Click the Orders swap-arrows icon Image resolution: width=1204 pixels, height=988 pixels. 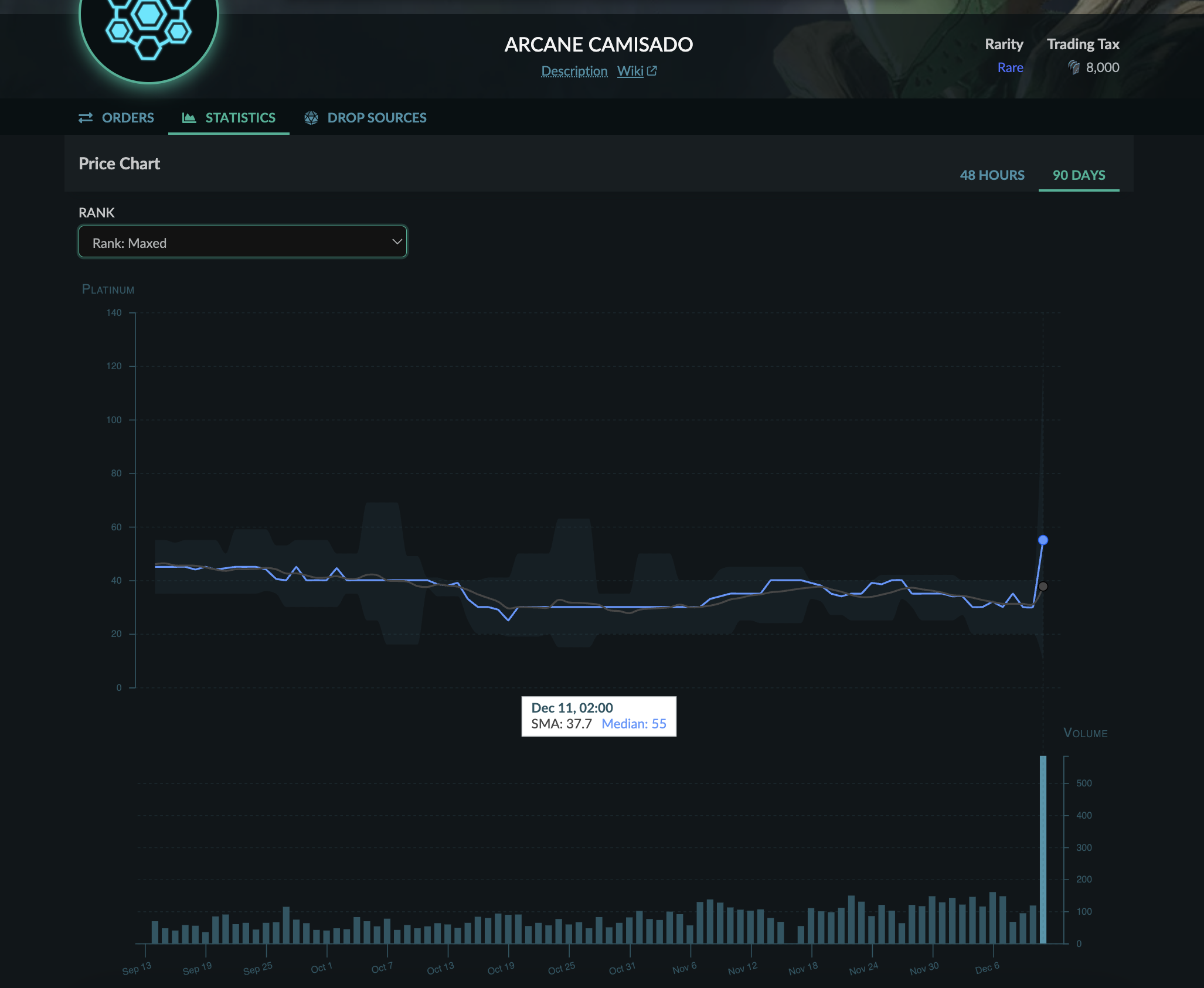coord(86,118)
